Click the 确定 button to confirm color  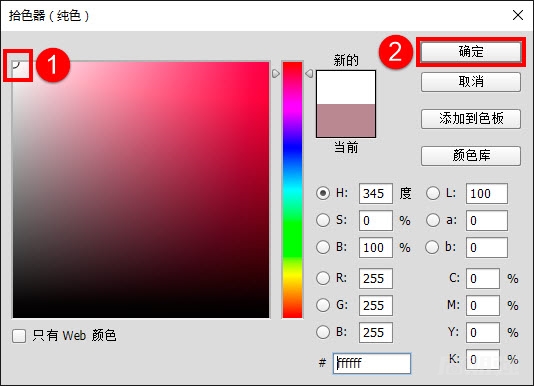click(x=471, y=52)
